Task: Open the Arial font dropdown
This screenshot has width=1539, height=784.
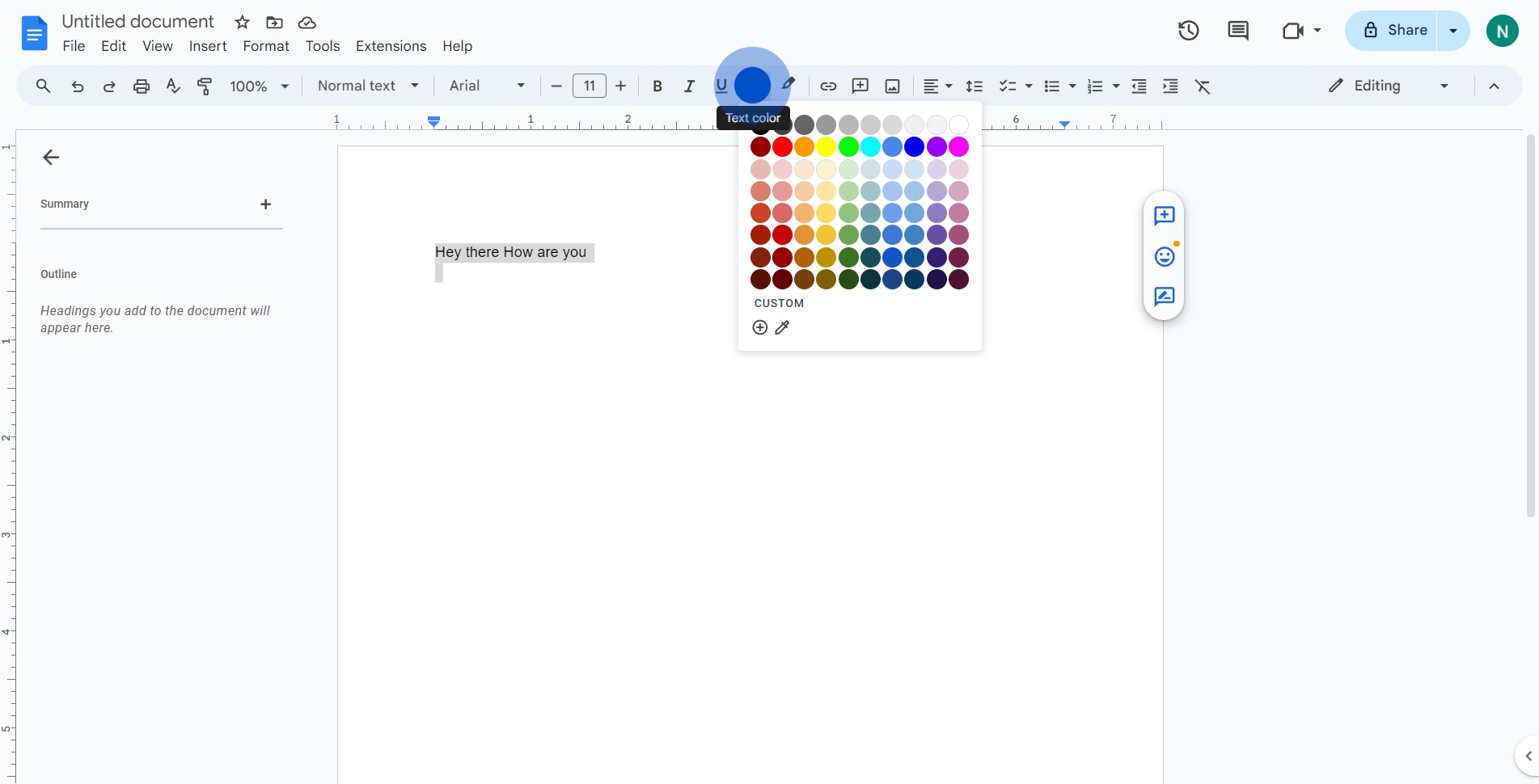Action: point(488,86)
